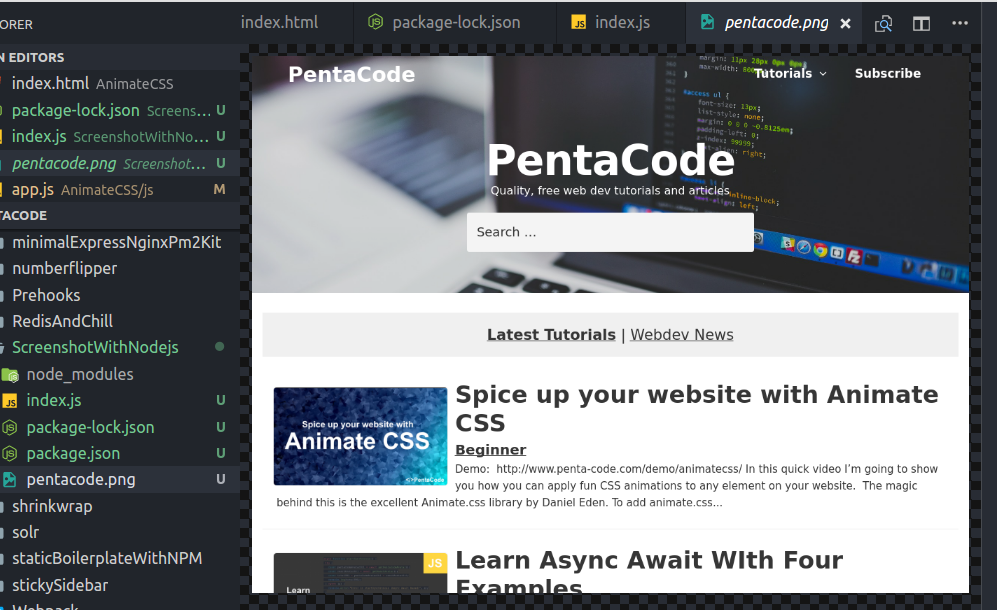Viewport: 997px width, 610px height.
Task: Close the pentacode.png tab
Action: [845, 24]
